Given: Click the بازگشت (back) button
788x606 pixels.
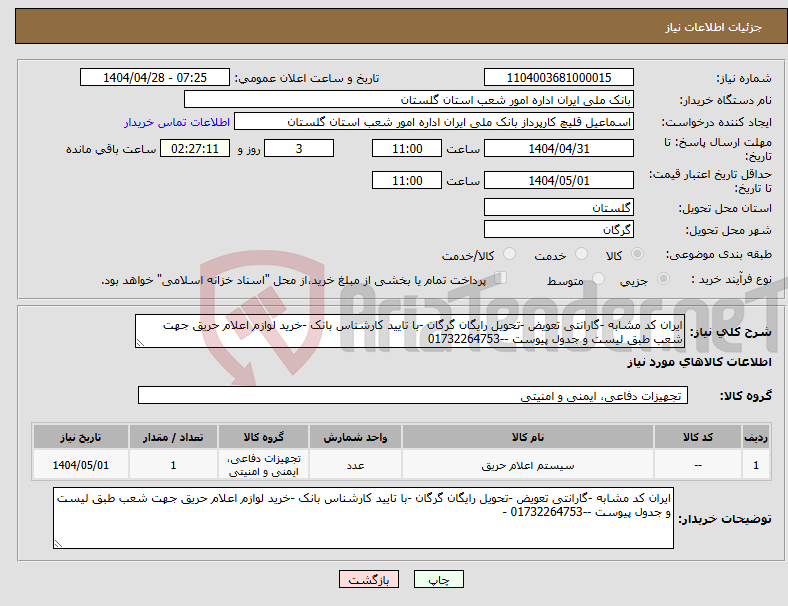Looking at the screenshot, I should click(x=369, y=579).
